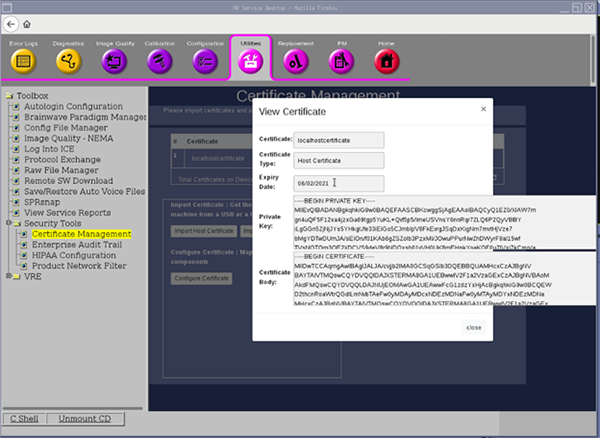This screenshot has width=600, height=439.
Task: Open the Configuration icon
Action: pyautogui.click(x=205, y=62)
